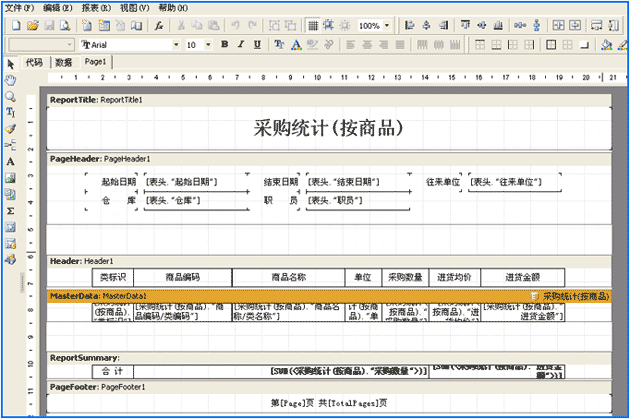The width and height of the screenshot is (630, 419).
Task: Toggle top frame line button
Action: (480, 44)
